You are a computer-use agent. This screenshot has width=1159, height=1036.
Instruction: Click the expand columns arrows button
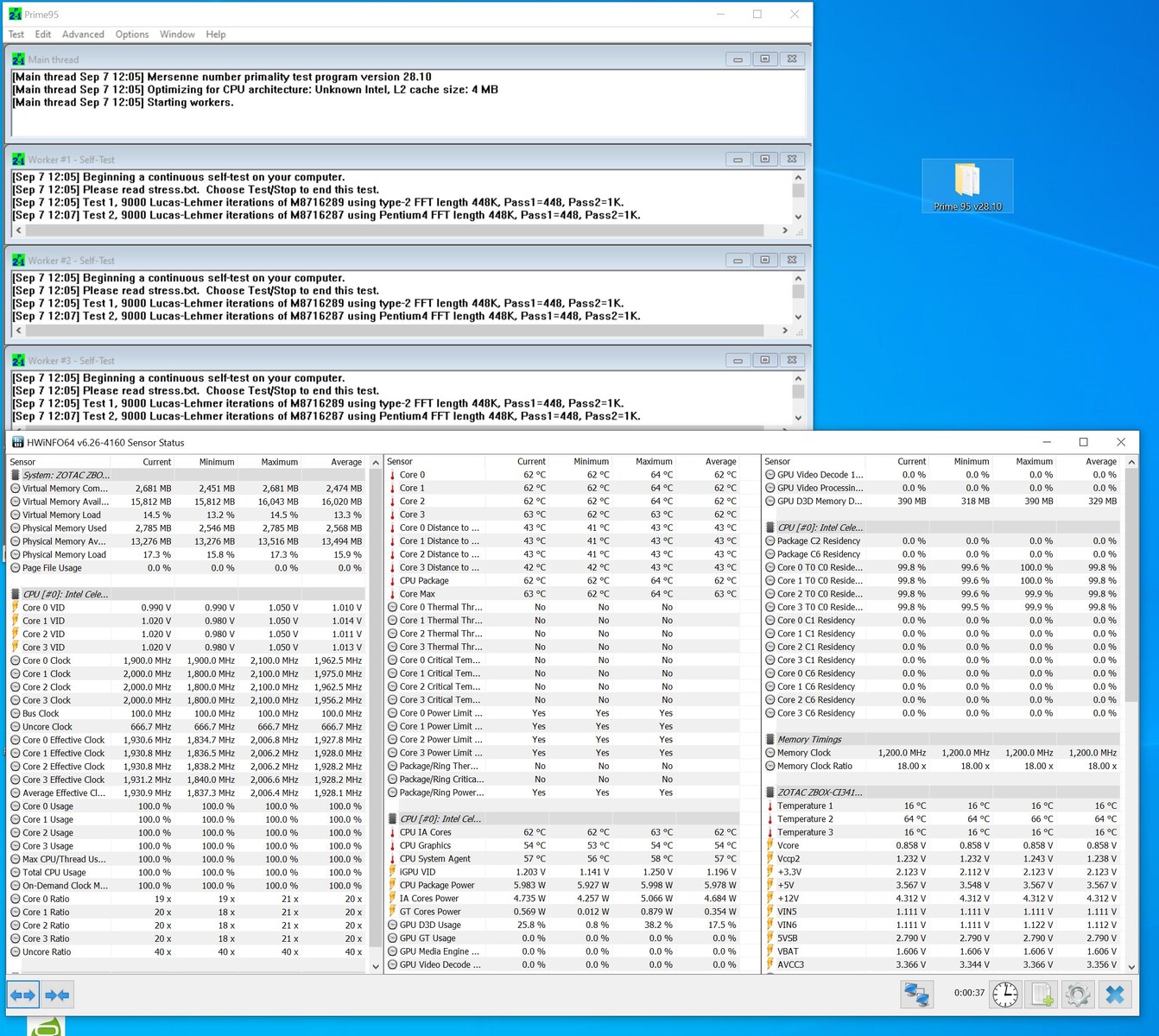[22, 995]
